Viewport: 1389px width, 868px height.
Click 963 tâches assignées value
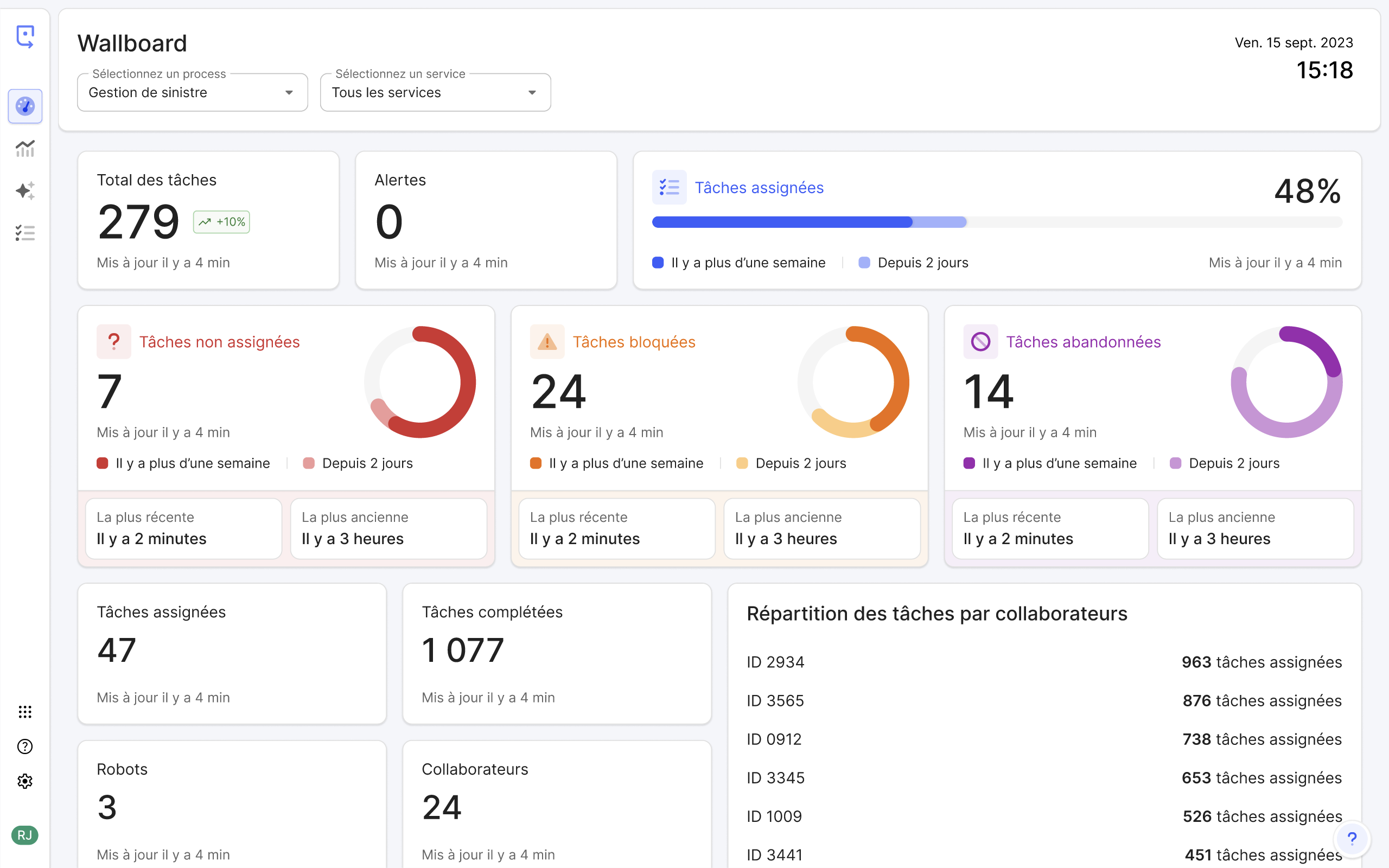pyautogui.click(x=1261, y=662)
